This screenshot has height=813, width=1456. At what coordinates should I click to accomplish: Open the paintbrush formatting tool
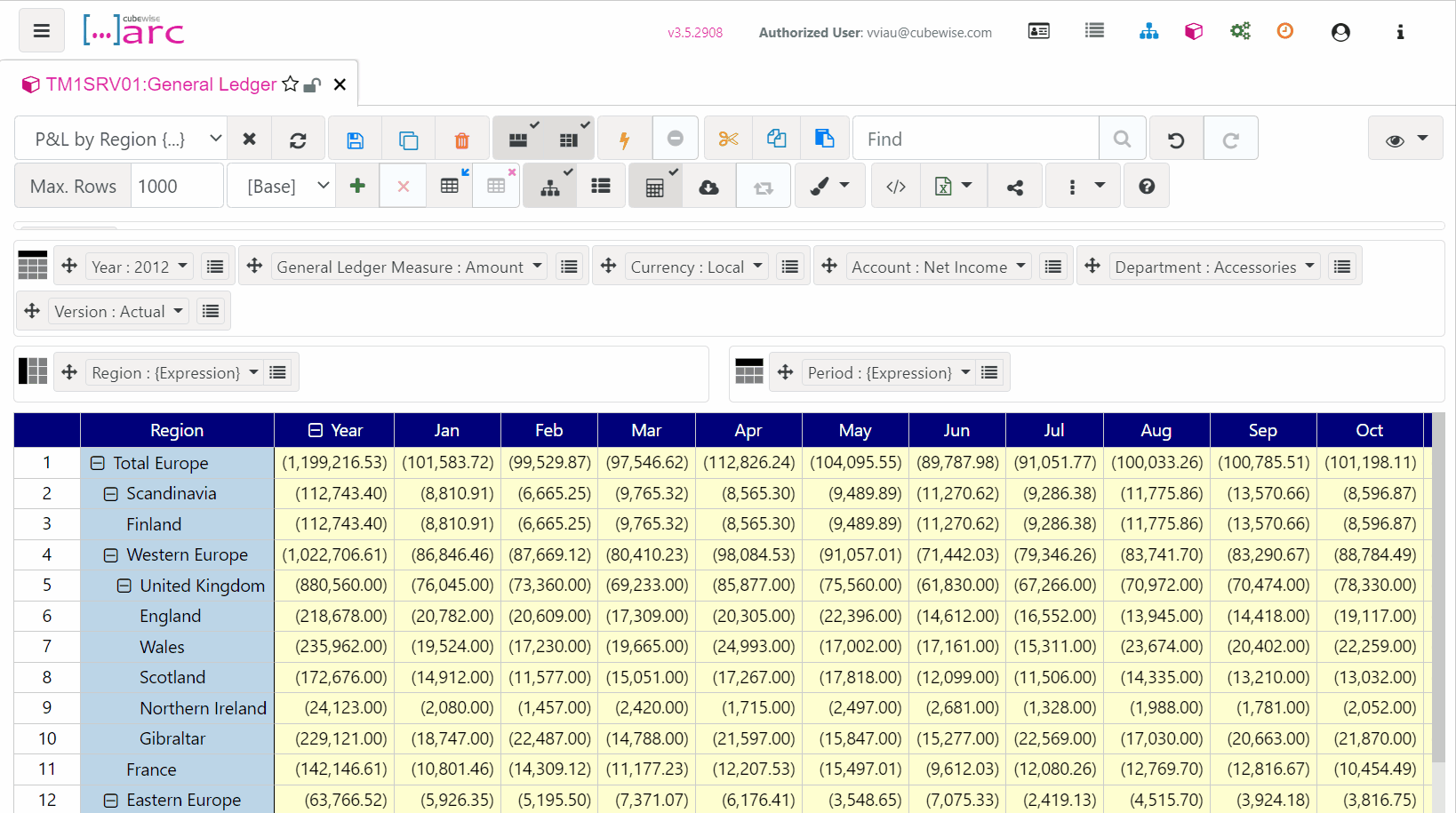[829, 186]
